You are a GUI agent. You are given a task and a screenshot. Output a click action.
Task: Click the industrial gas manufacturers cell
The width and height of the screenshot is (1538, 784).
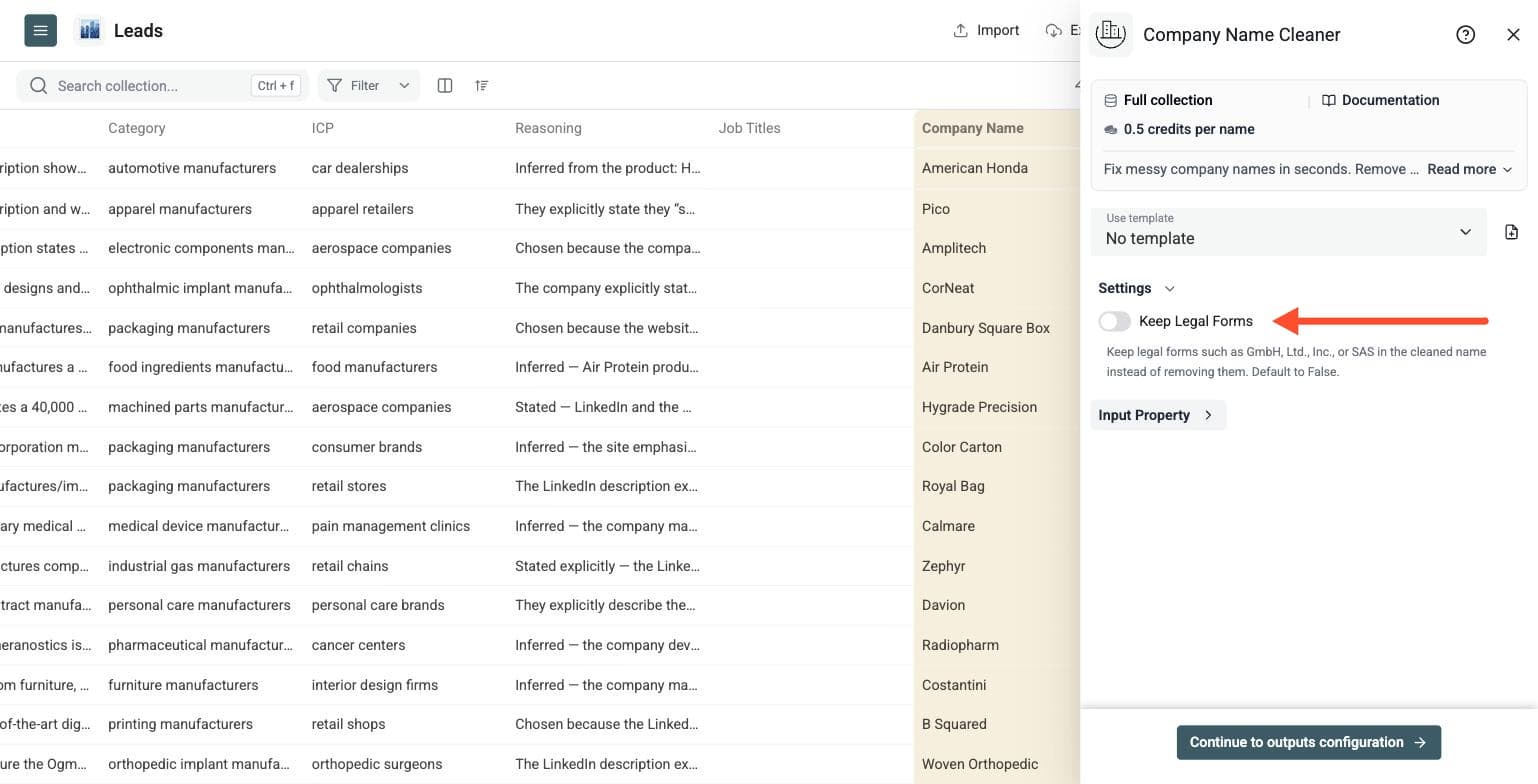[199, 566]
